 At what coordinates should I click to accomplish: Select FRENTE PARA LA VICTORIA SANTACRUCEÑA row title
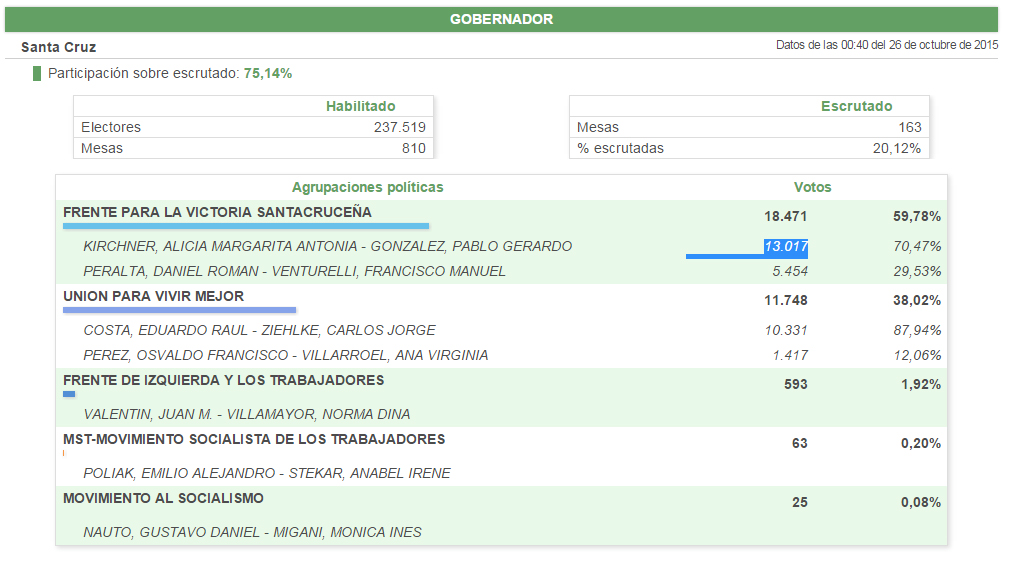217,212
